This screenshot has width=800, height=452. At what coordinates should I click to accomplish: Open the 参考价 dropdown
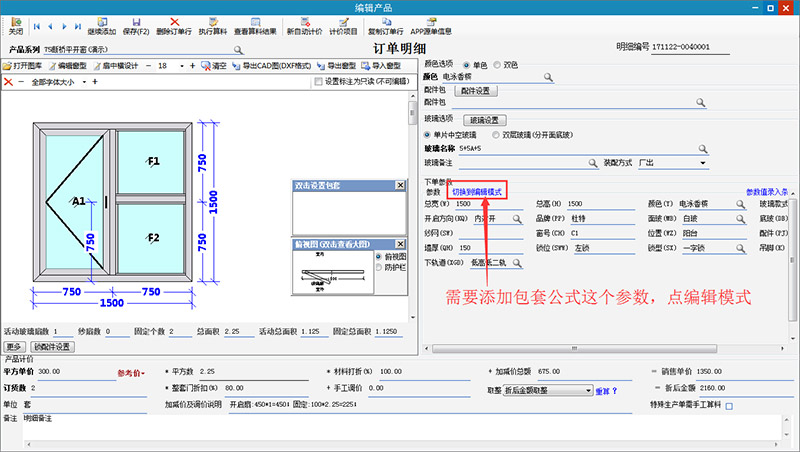tap(131, 373)
